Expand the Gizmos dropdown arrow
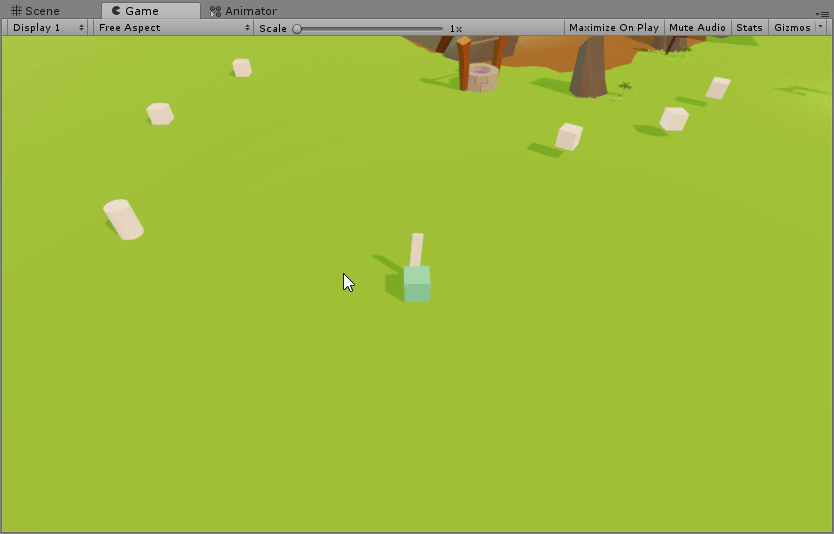834x534 pixels. pyautogui.click(x=820, y=27)
